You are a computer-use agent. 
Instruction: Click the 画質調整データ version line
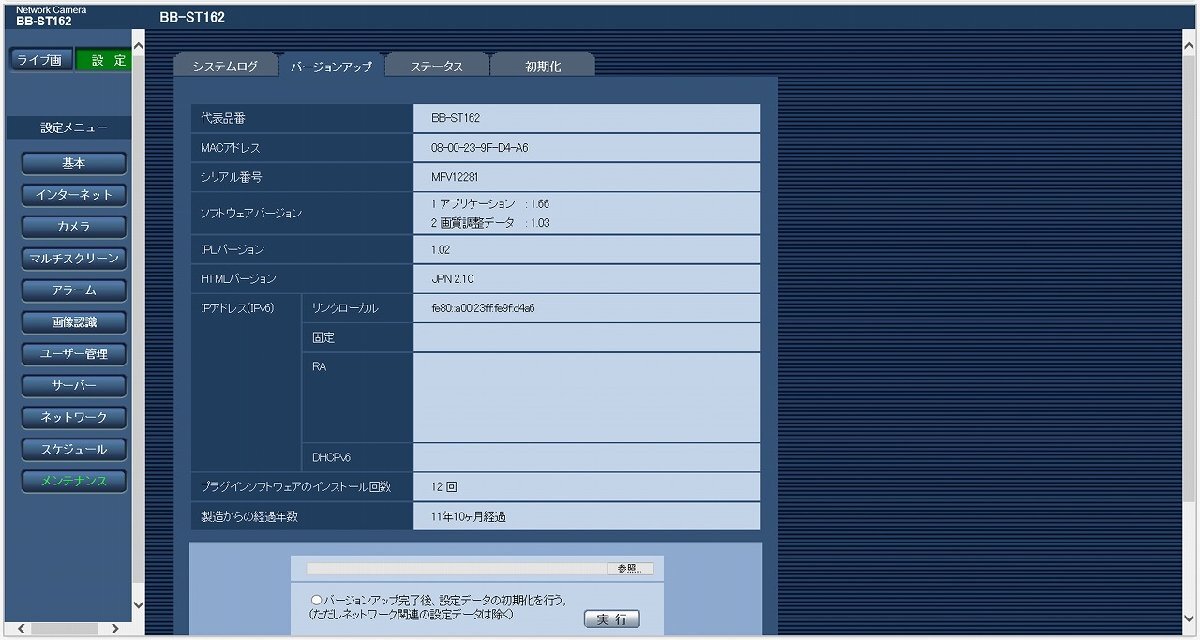490,223
